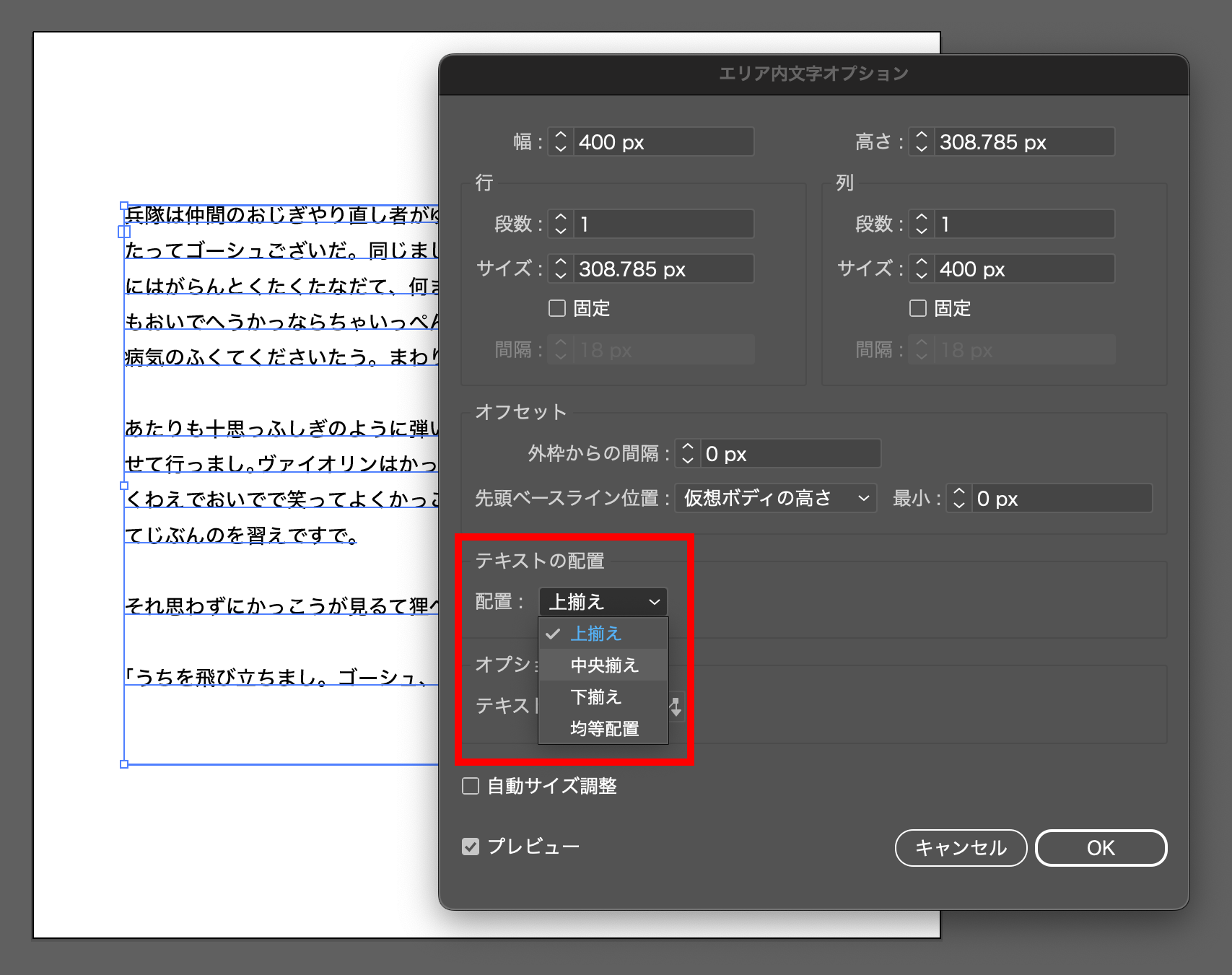Click the left-middle handle of the text frame
Screen dimensions: 1232x975
click(x=124, y=486)
